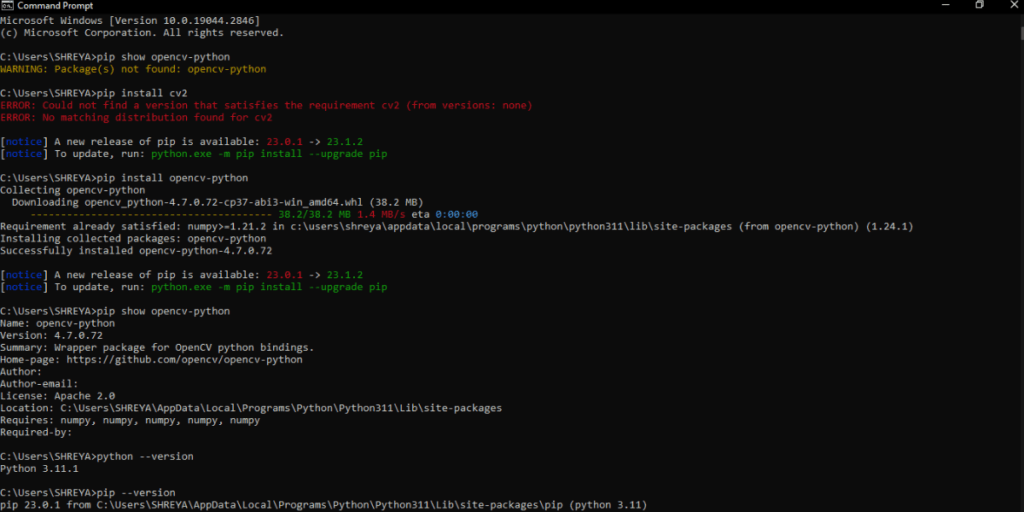Image resolution: width=1024 pixels, height=512 pixels.
Task: Click the "Version: 4.7.0.72" line
Action: 52,336
